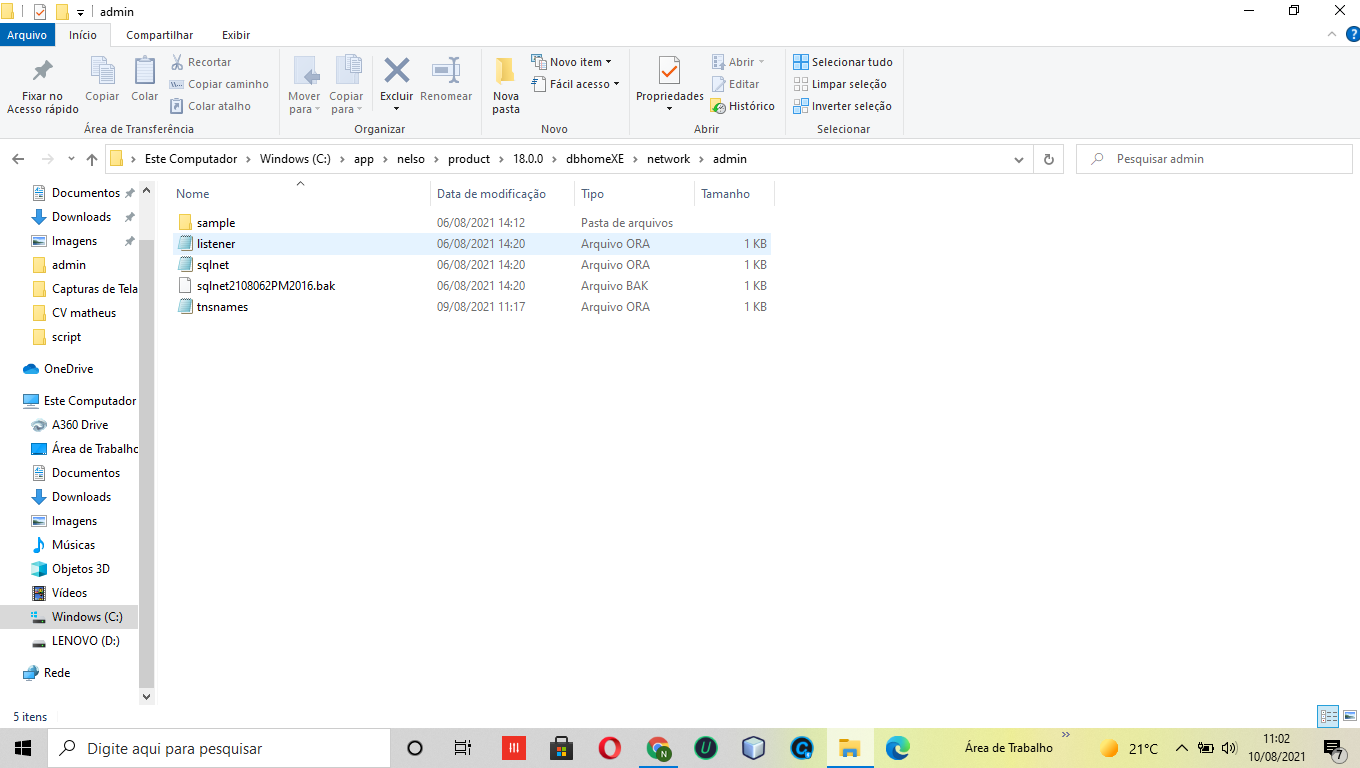Screen dimensions: 1360x768
Task: Sort by Tamanho column header
Action: point(725,194)
